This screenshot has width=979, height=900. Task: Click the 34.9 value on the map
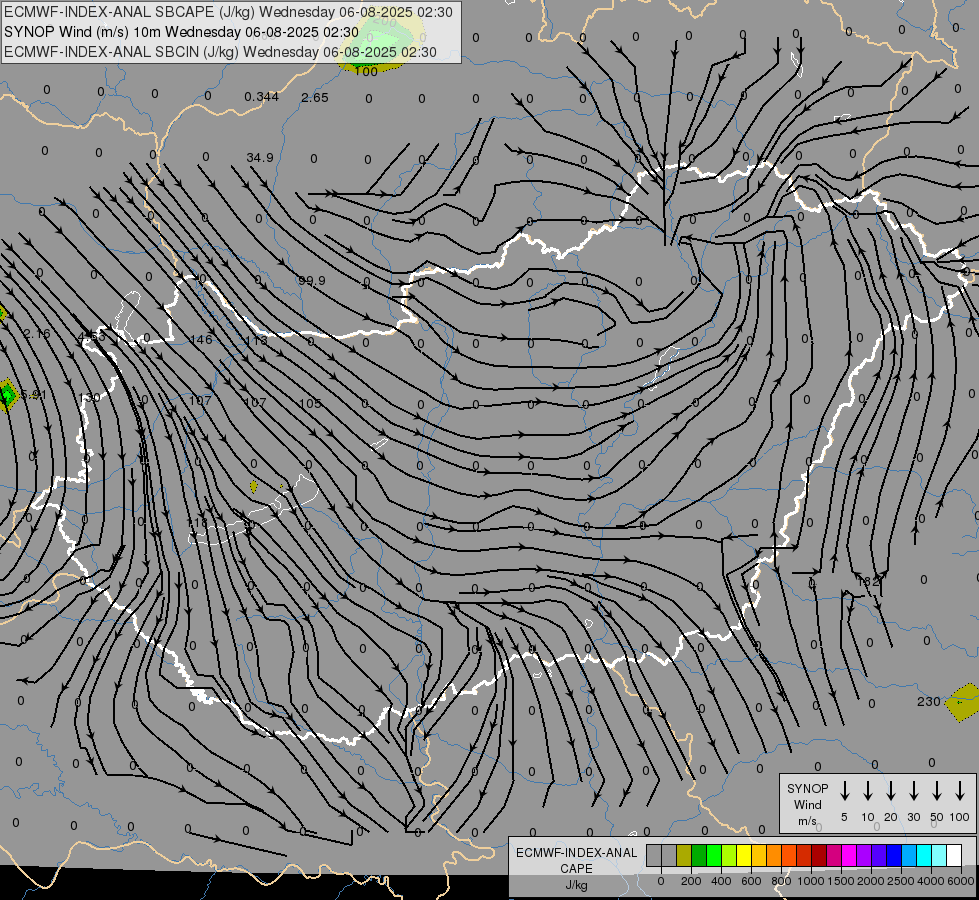point(260,158)
